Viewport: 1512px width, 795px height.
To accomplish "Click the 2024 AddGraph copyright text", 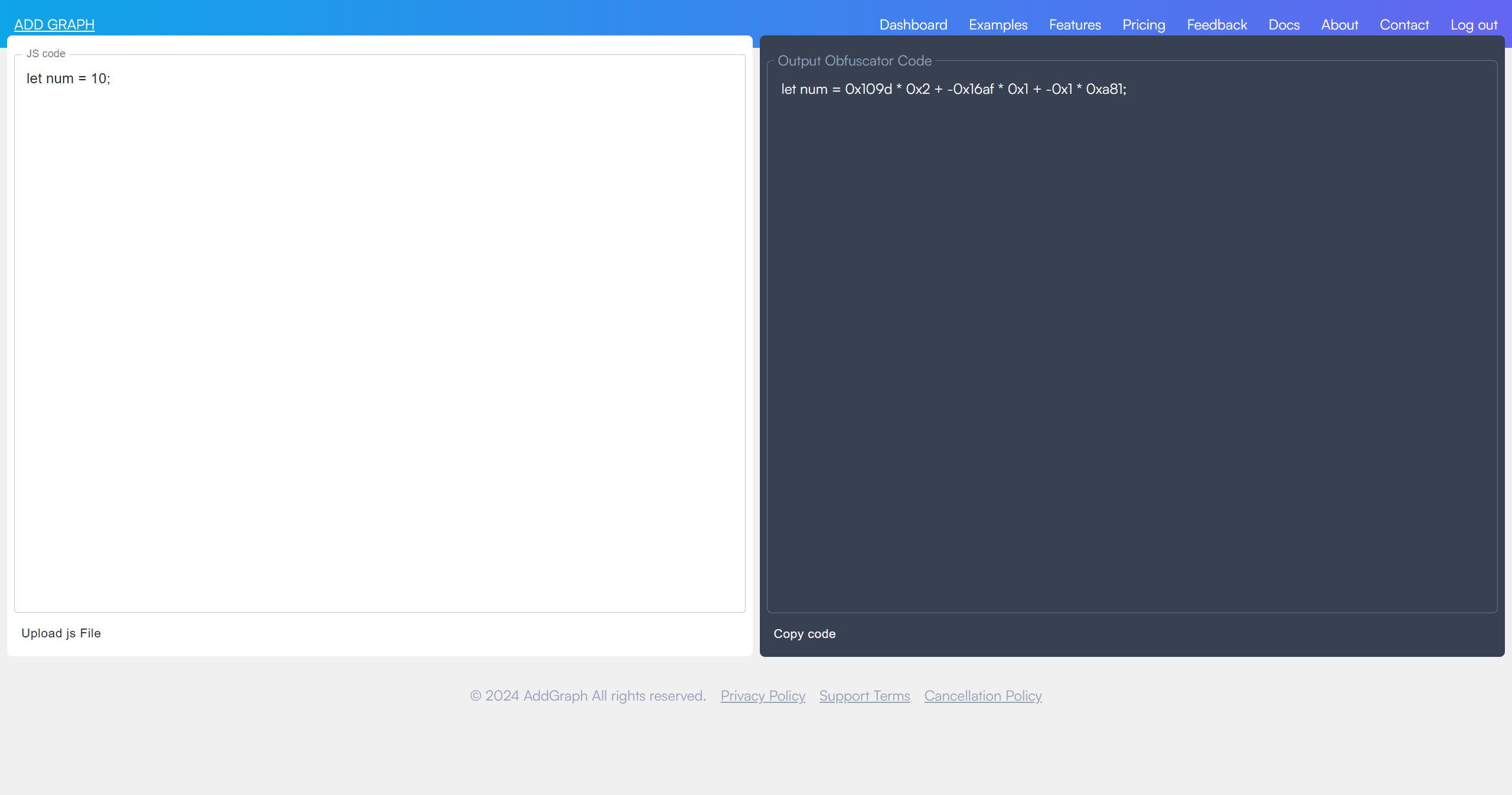I will [x=587, y=696].
